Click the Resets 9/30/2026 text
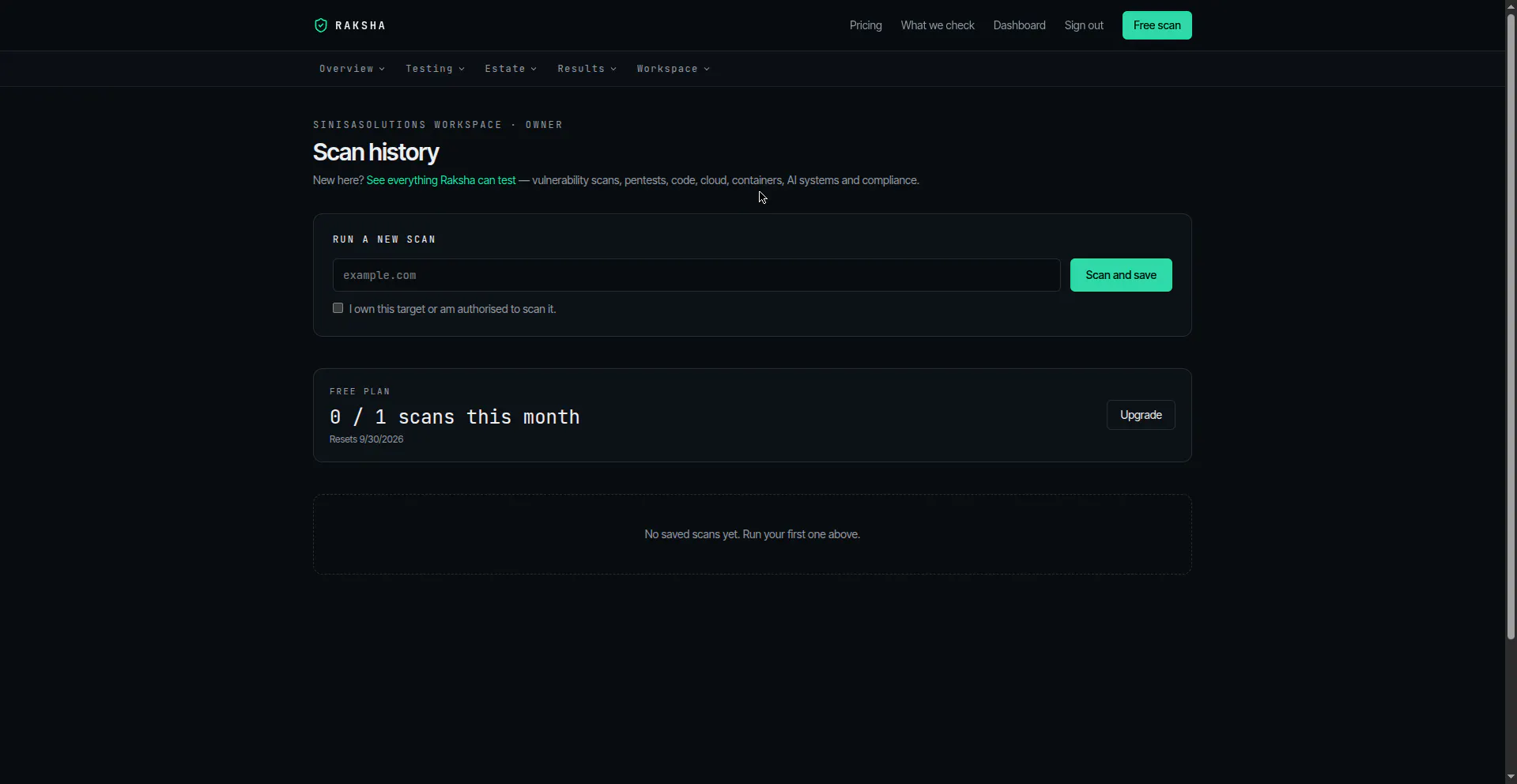 pos(366,439)
